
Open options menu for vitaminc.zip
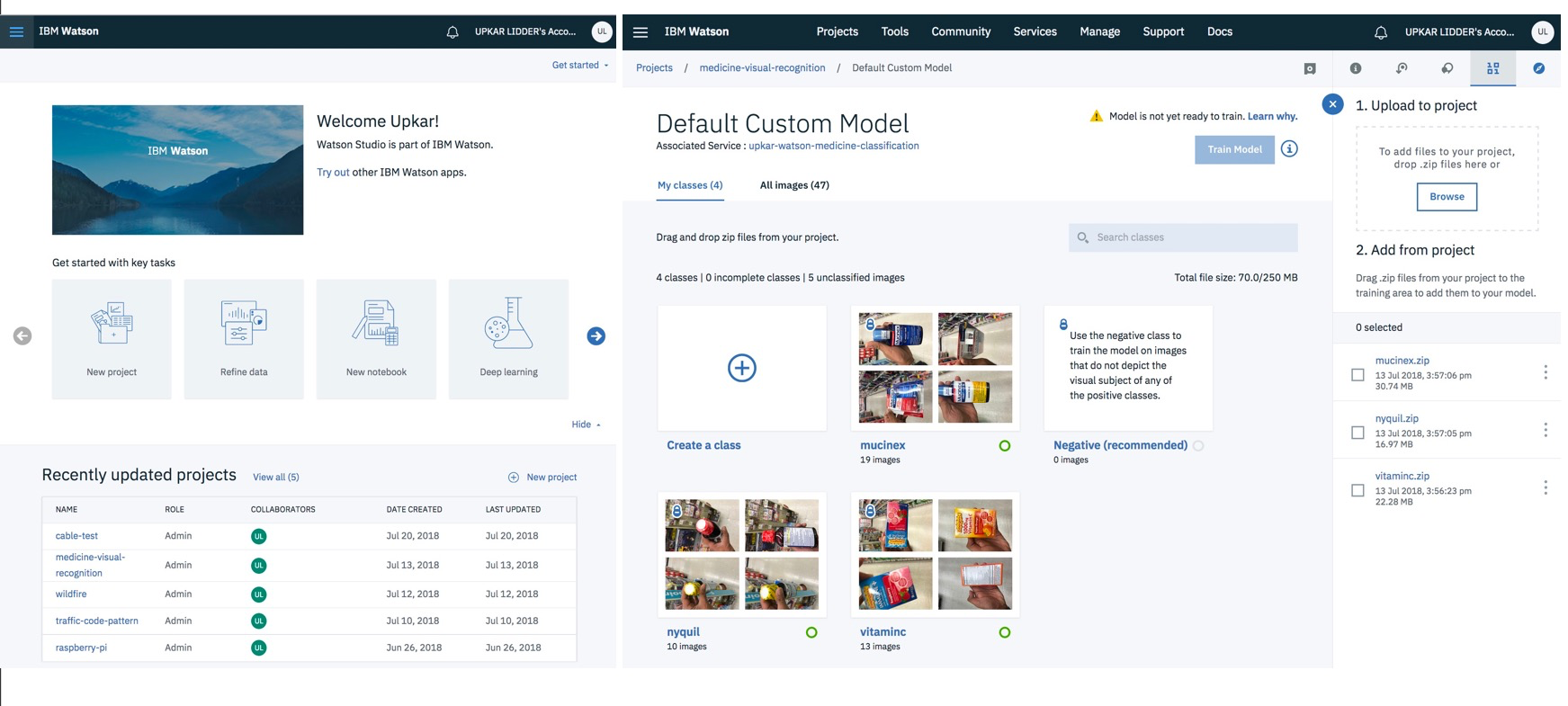1546,487
